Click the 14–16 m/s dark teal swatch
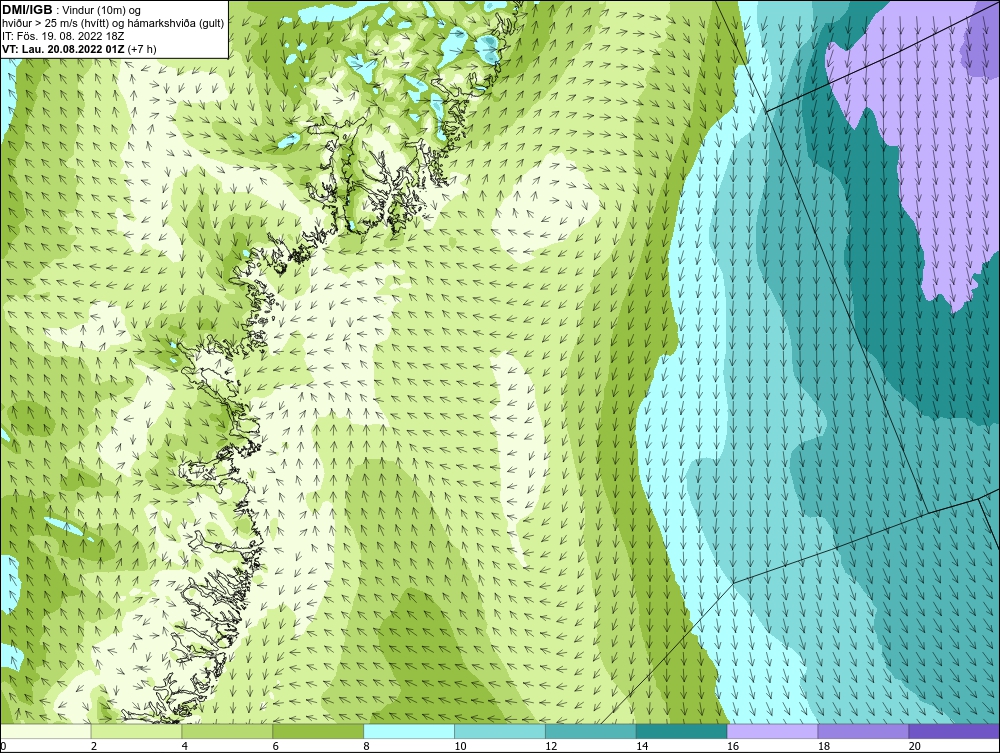The image size is (1000, 753). (682, 731)
